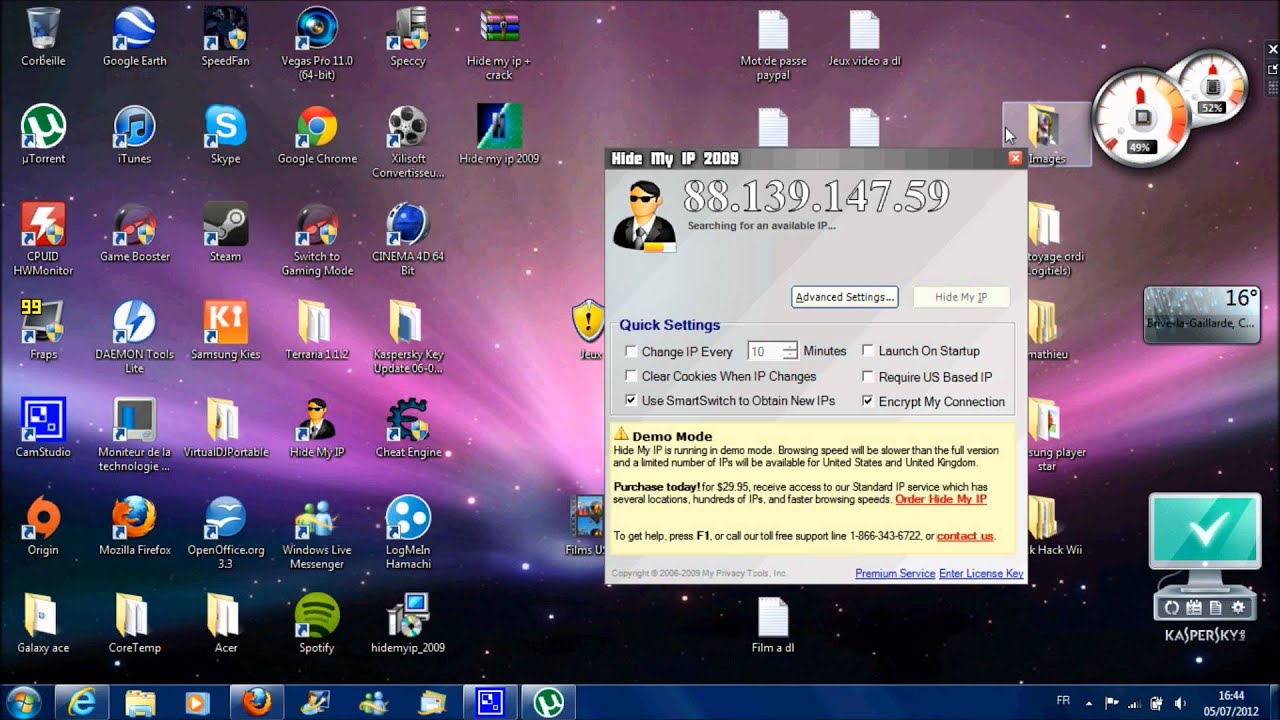Select the hidemyip_2009 installer icon
This screenshot has height=720, width=1280.
(x=408, y=625)
